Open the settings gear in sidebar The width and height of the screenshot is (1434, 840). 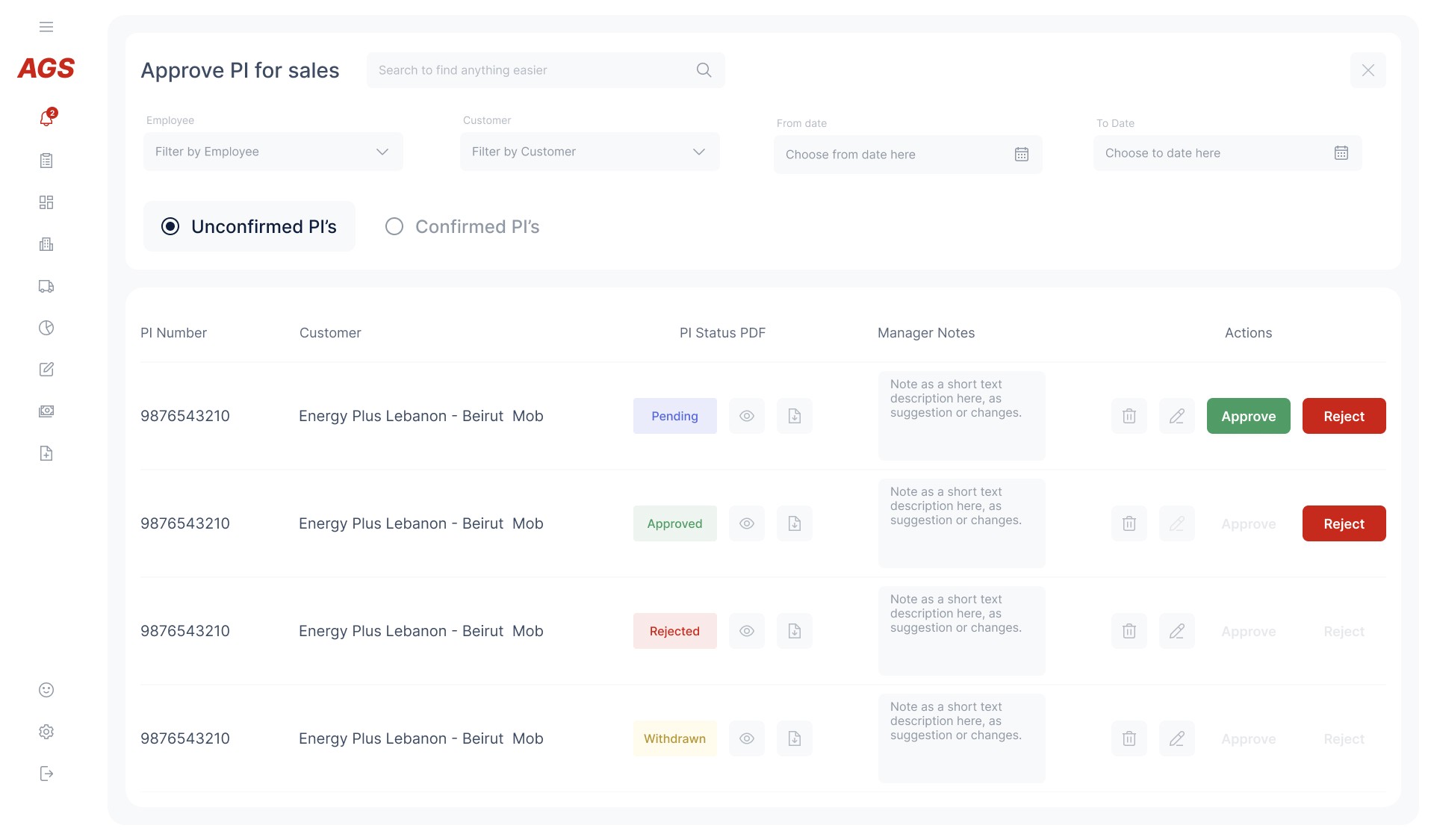click(46, 732)
